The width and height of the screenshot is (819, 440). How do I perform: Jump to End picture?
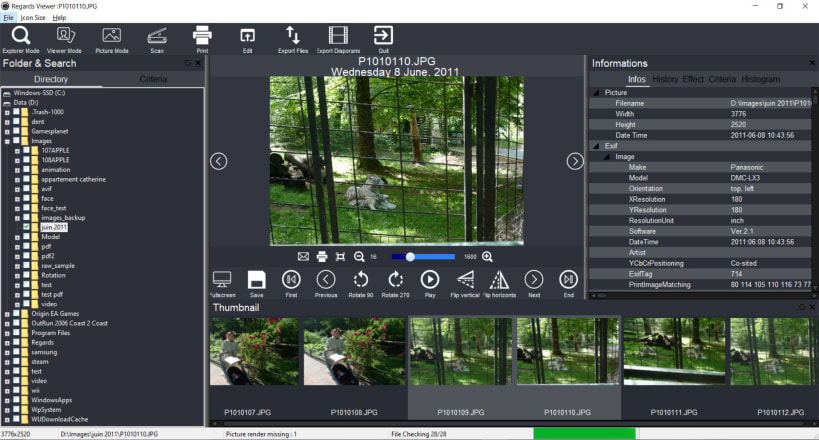568,284
